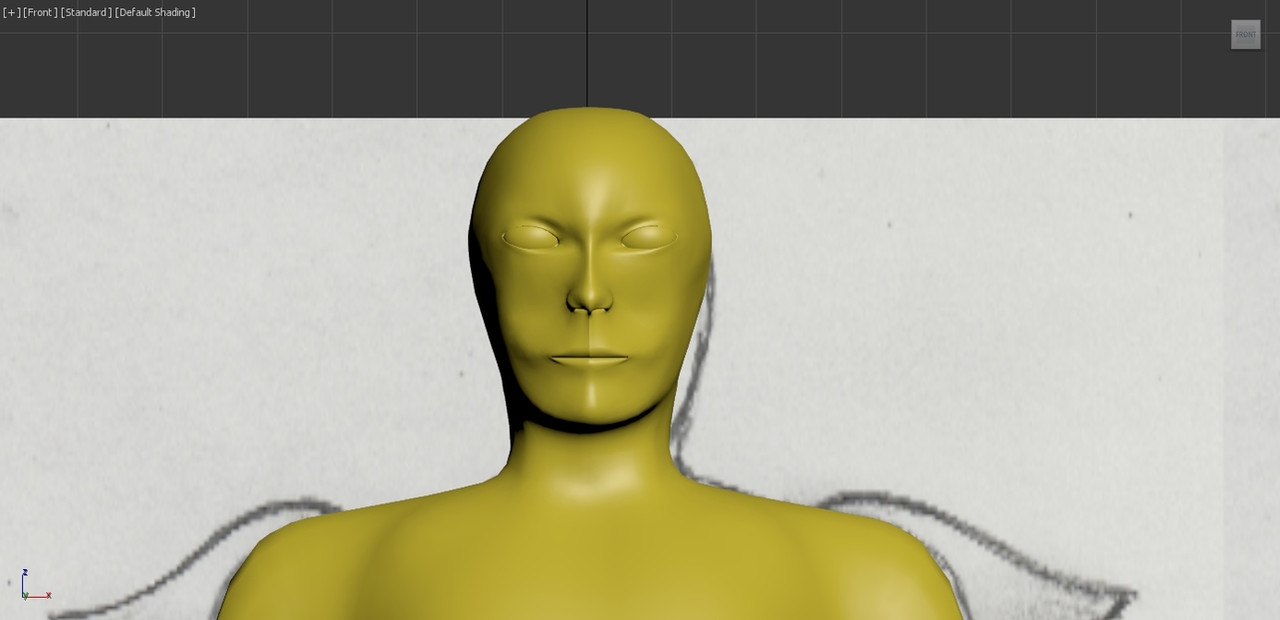Open the [Default Shading] menu

coord(155,12)
